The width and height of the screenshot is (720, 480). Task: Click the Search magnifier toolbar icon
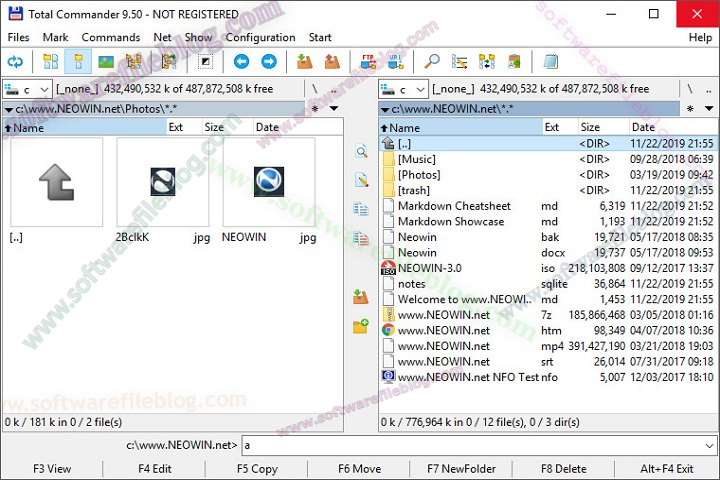tap(433, 62)
